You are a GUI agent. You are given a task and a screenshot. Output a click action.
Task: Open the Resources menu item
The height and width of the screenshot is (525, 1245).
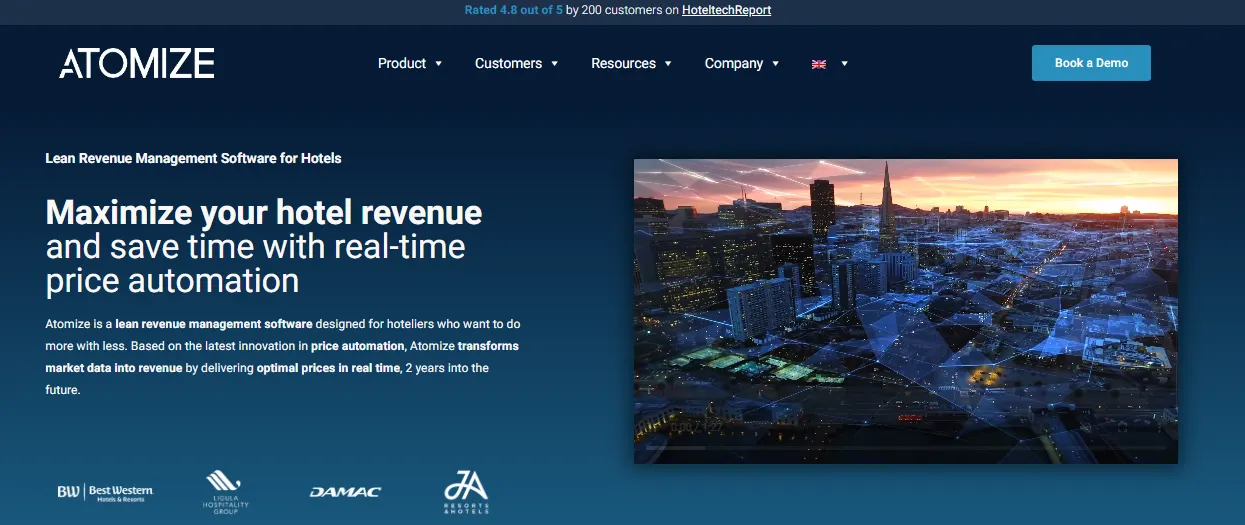(x=623, y=63)
